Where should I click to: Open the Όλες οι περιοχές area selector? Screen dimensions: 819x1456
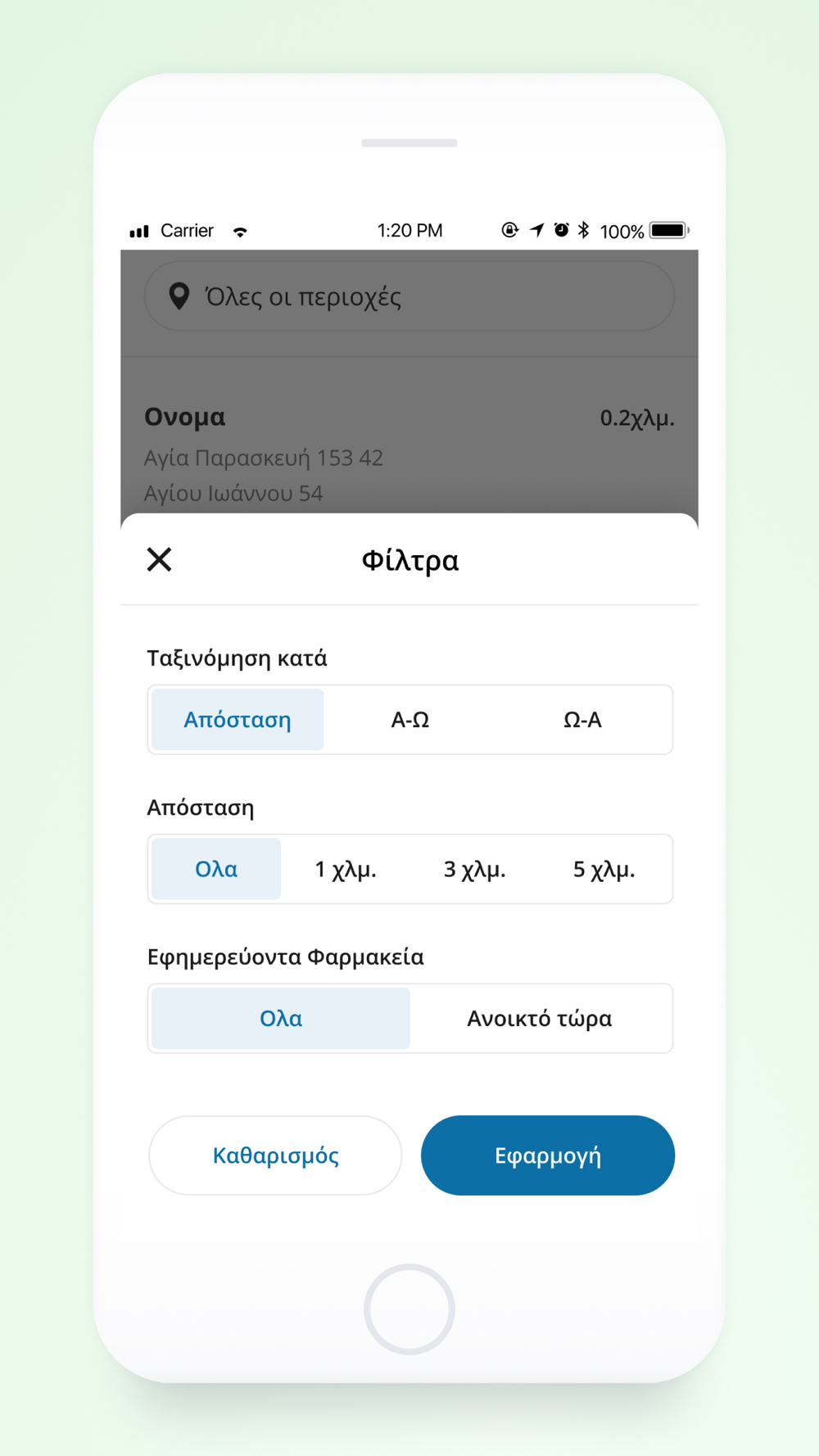[409, 296]
